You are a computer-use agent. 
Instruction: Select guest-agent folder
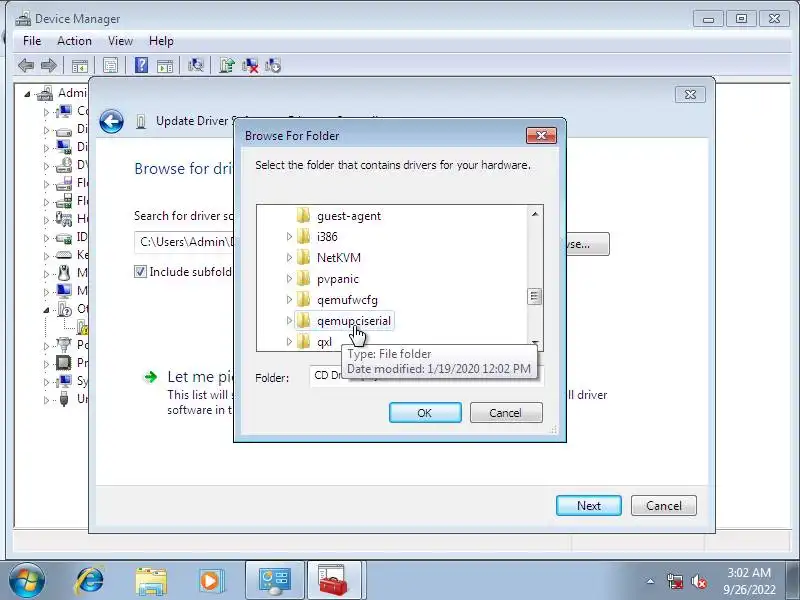coord(348,216)
